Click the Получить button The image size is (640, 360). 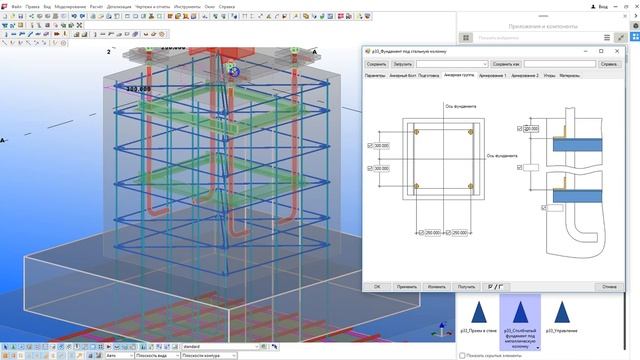(x=466, y=287)
